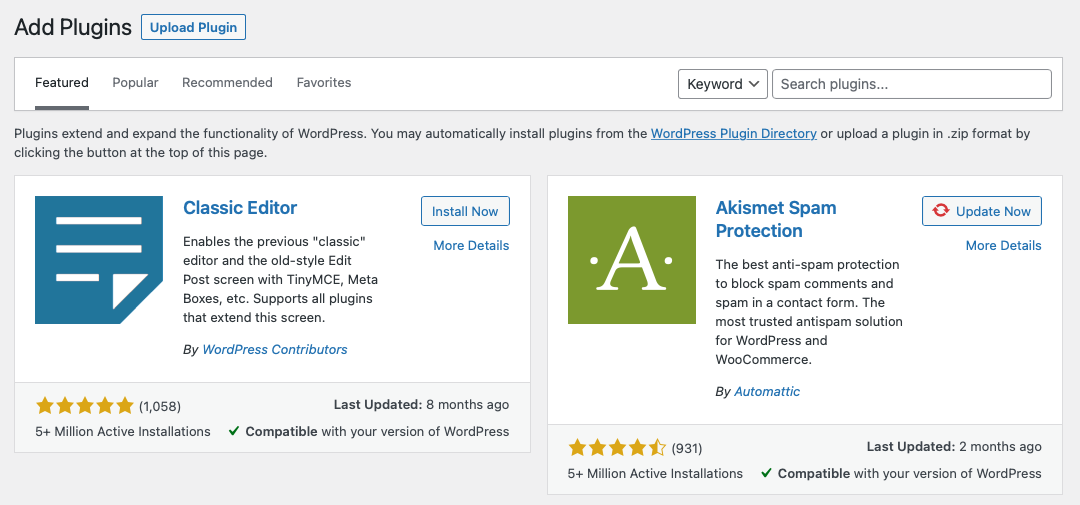This screenshot has width=1080, height=505.
Task: View More Details for Classic Editor
Action: [471, 245]
